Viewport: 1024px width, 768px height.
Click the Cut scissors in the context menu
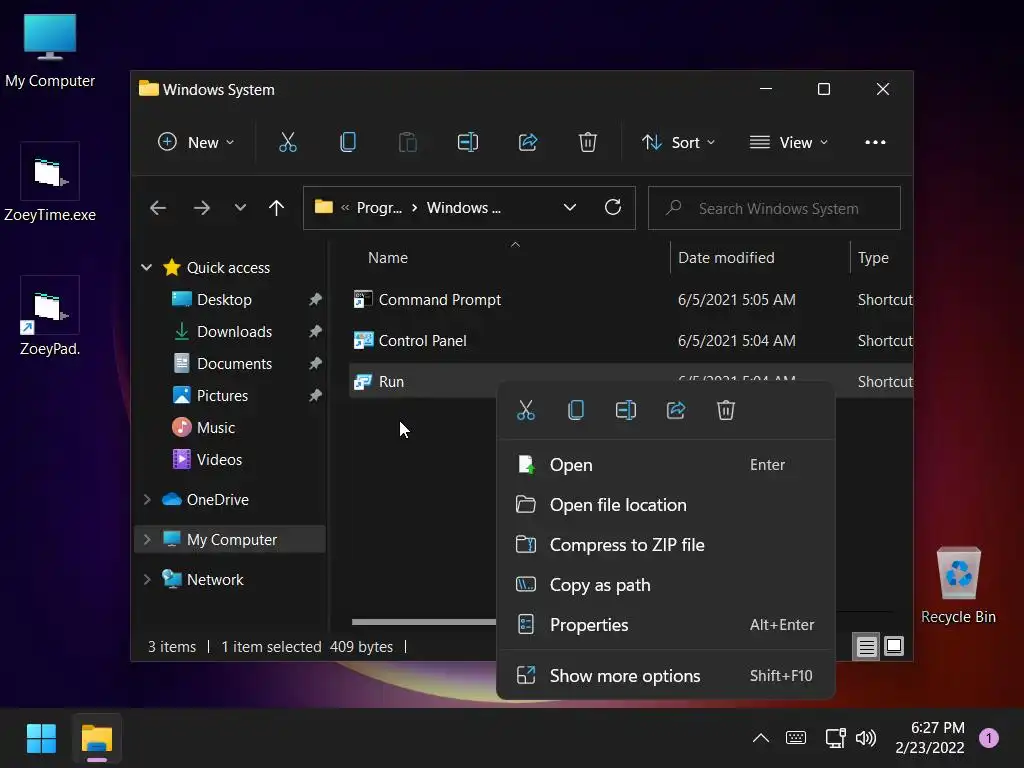pyautogui.click(x=526, y=410)
